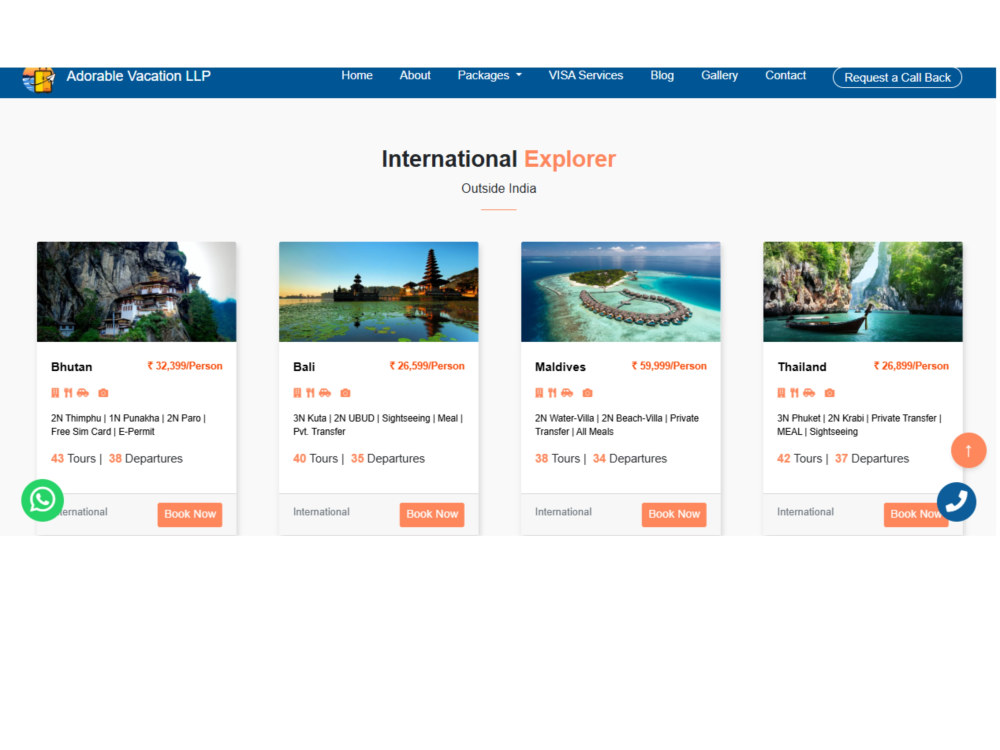Click price ₹ 59,999/Person

click(x=669, y=366)
